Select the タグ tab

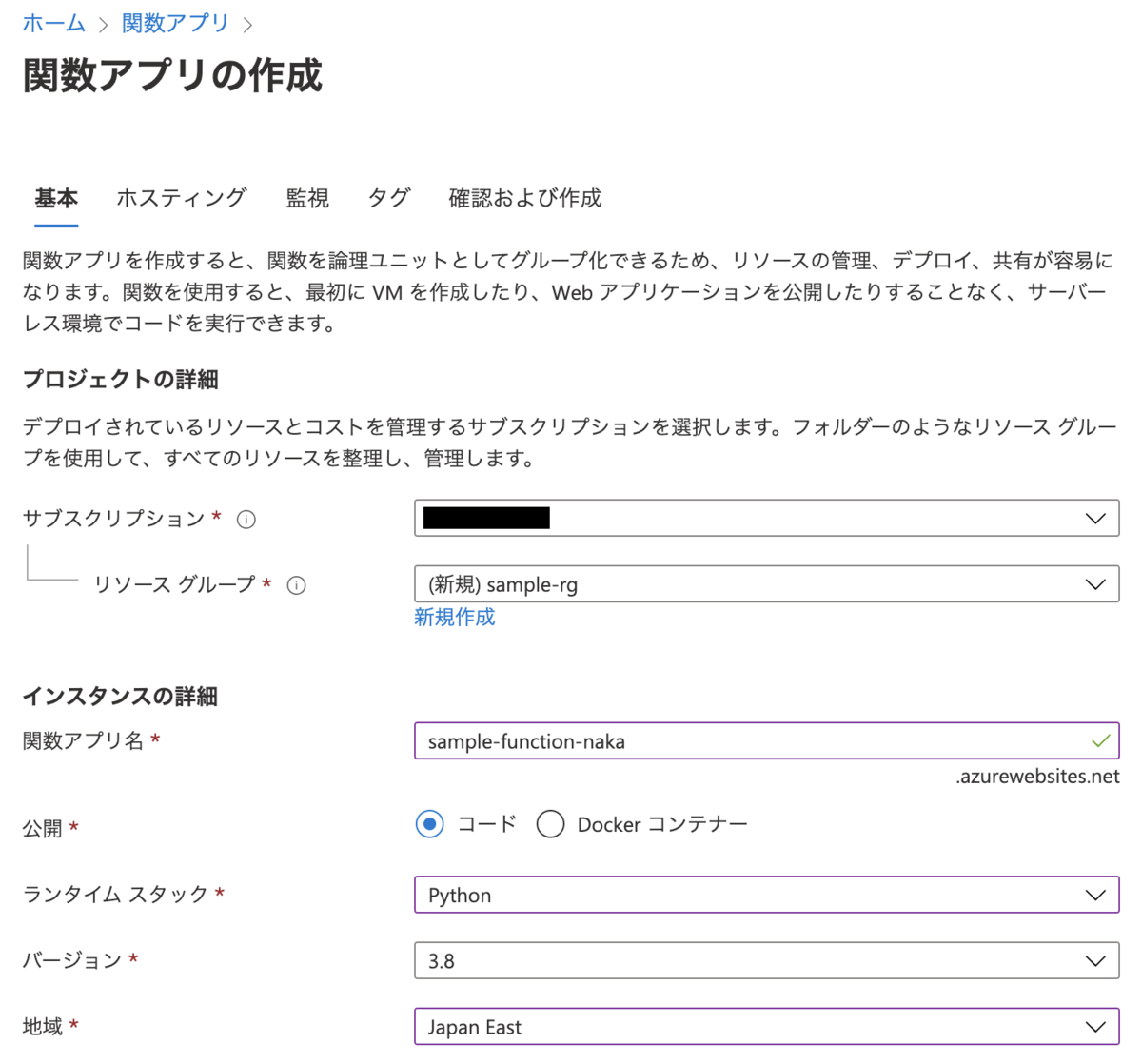[x=386, y=198]
